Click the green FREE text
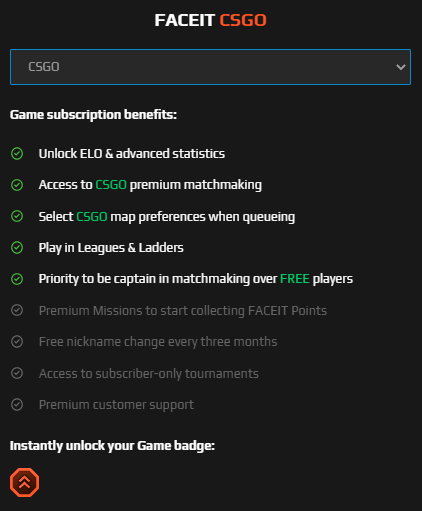 [x=295, y=279]
